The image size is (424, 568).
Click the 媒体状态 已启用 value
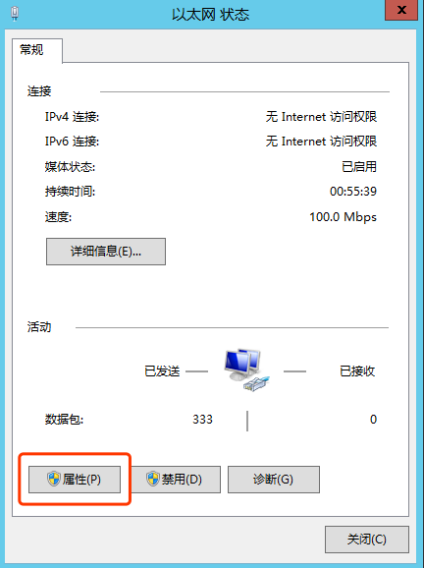coord(359,166)
